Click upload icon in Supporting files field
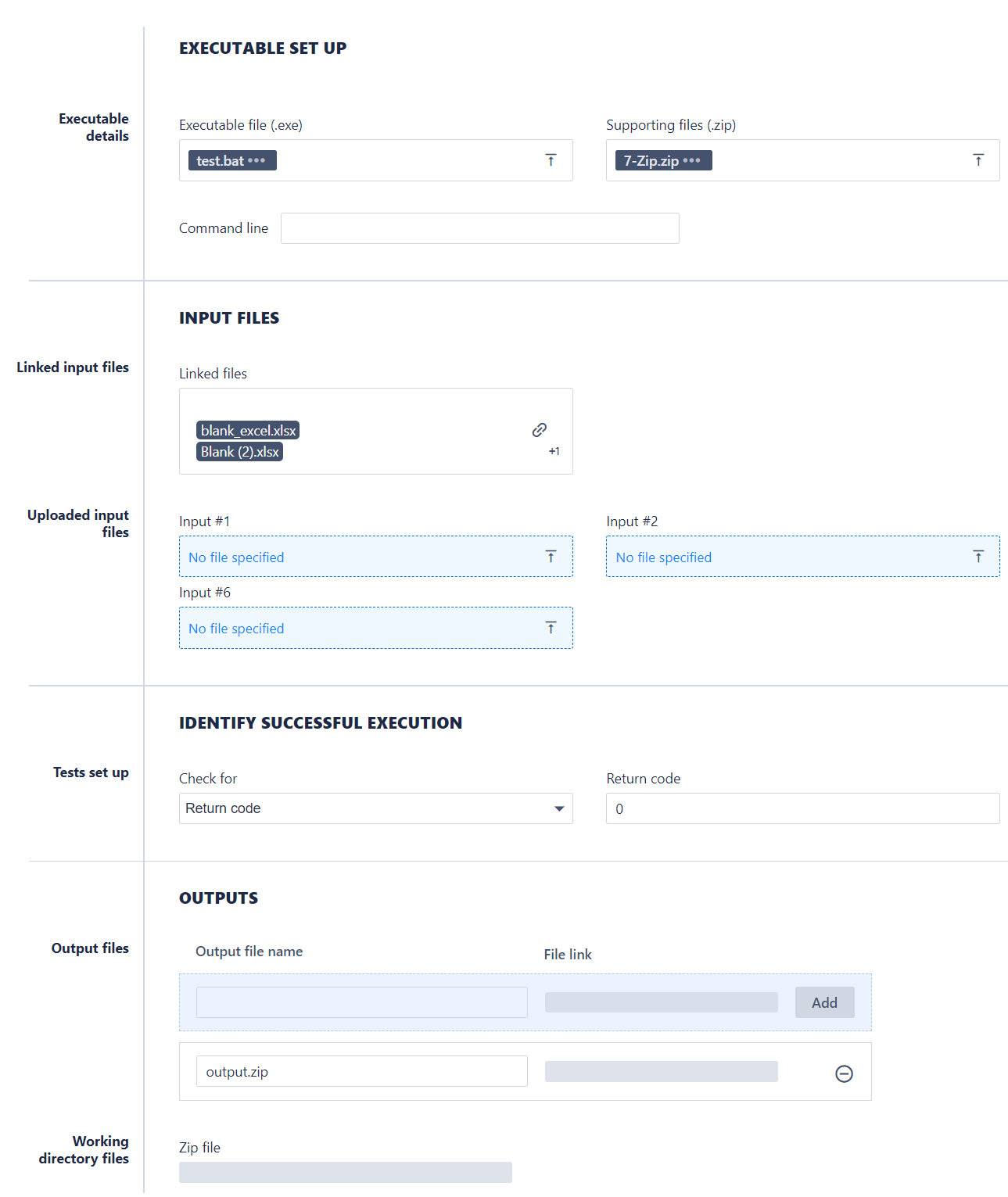This screenshot has width=1008, height=1197. click(x=978, y=160)
